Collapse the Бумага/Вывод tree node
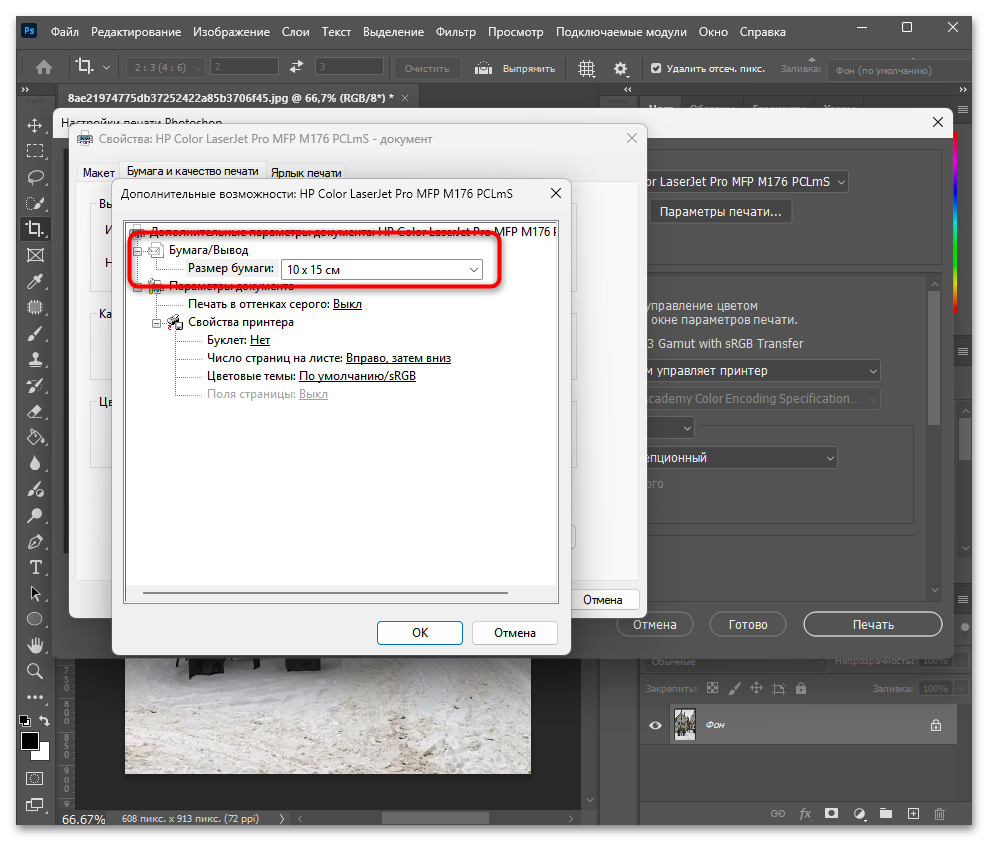The image size is (988, 841). click(137, 251)
